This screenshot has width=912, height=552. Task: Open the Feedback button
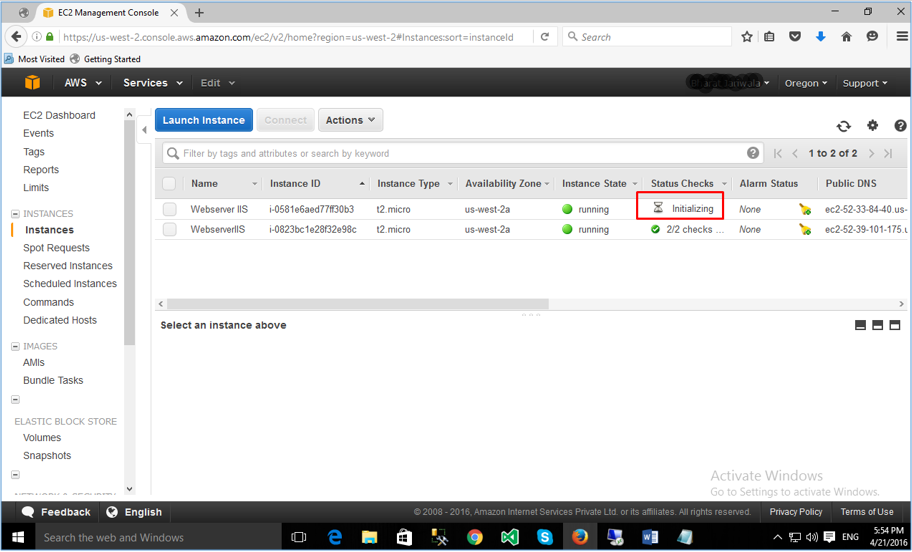pyautogui.click(x=56, y=512)
